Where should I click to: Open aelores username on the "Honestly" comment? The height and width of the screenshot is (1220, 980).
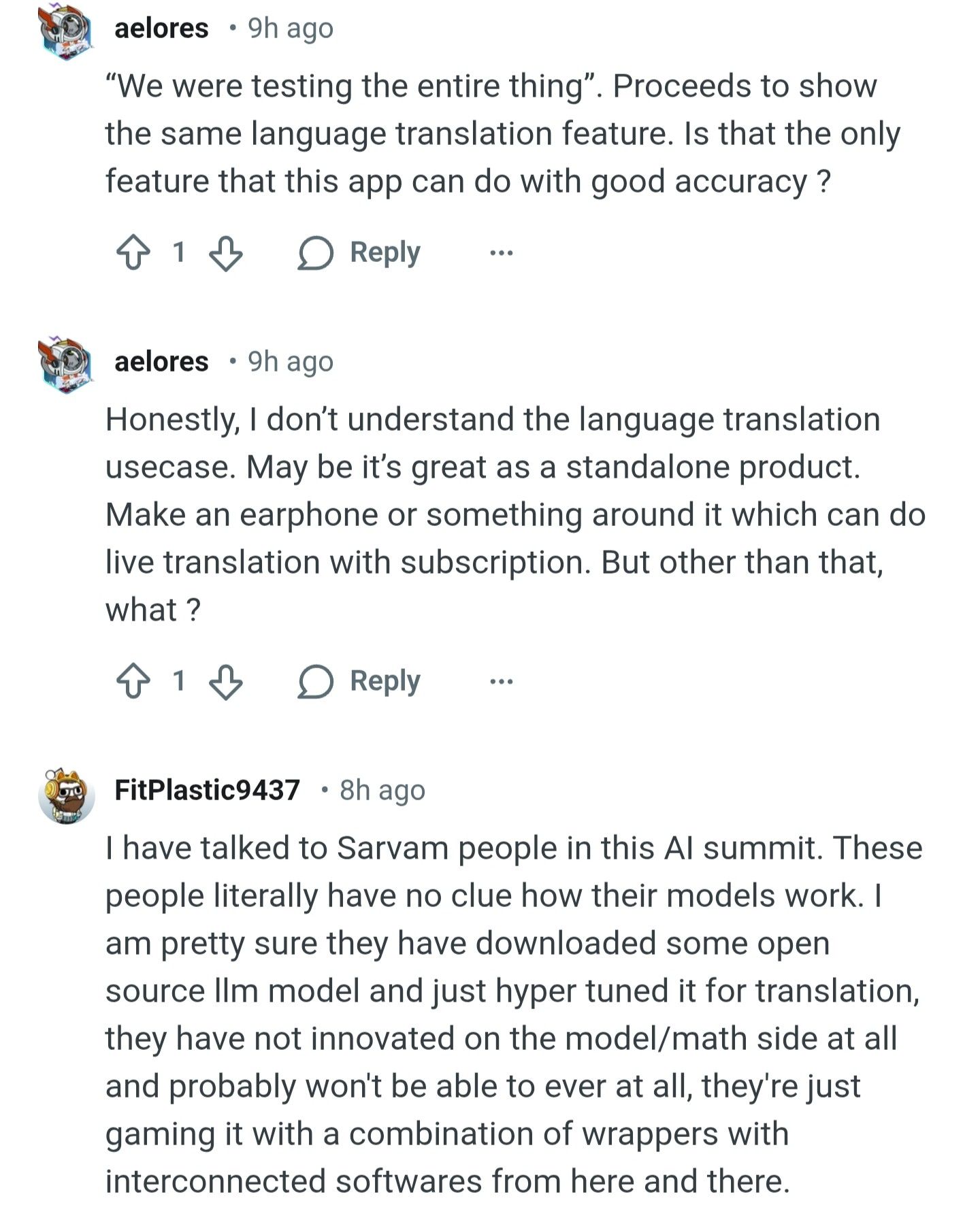161,362
